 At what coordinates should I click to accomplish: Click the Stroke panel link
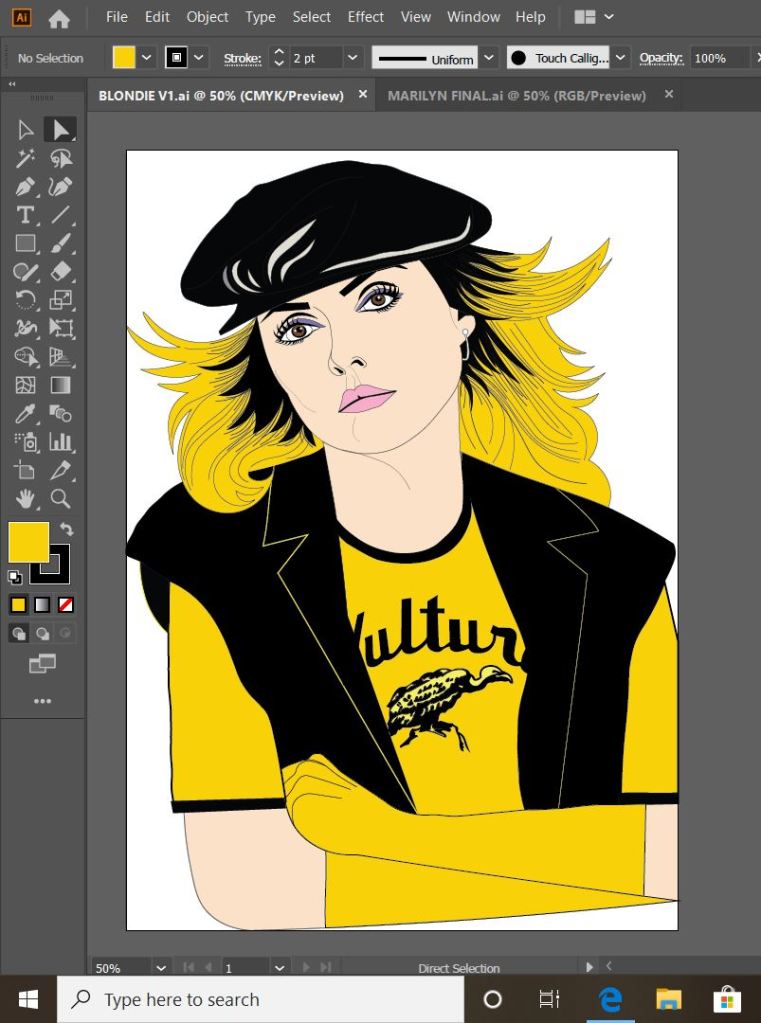click(242, 58)
